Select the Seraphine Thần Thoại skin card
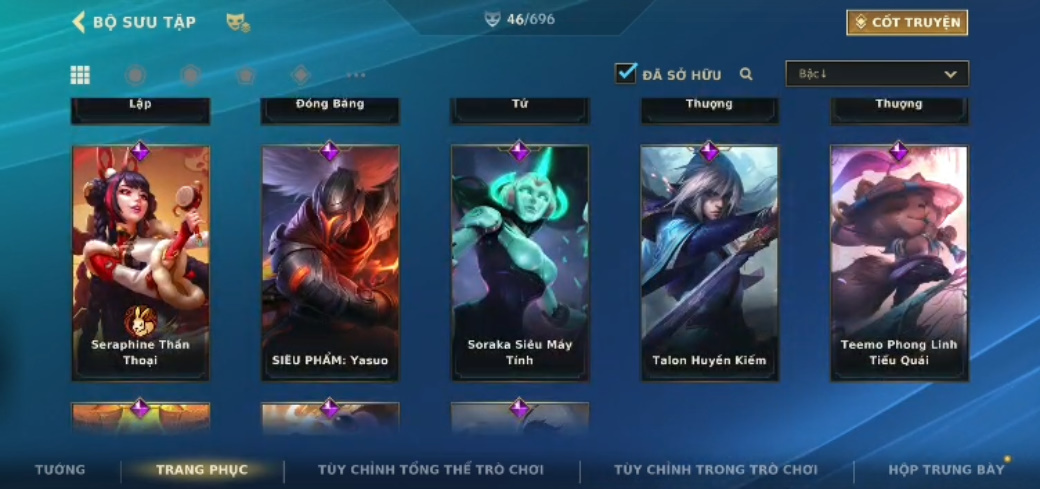 pos(141,263)
